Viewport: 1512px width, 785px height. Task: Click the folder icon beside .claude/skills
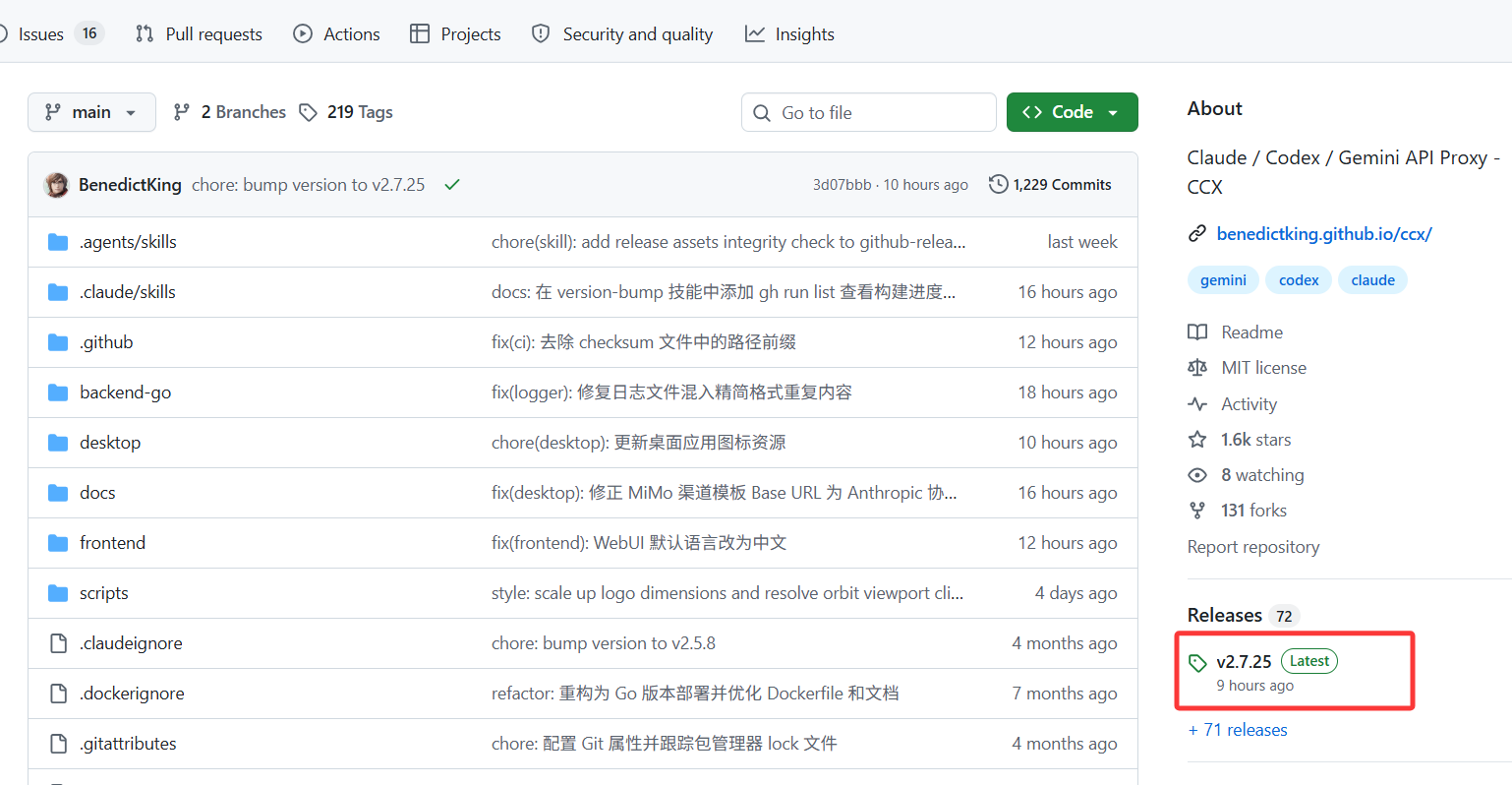58,292
